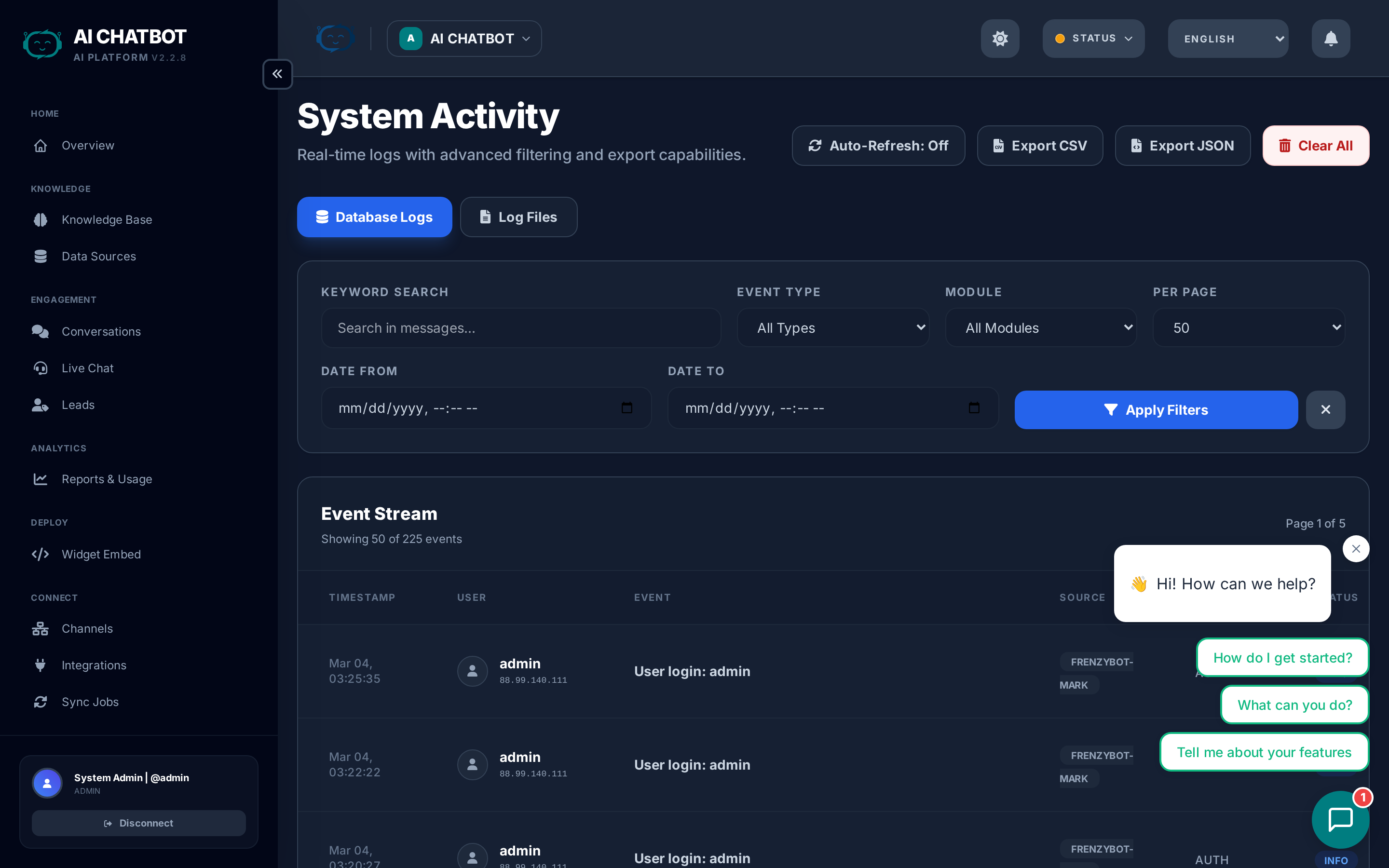
Task: Open the All Modules dropdown
Action: click(x=1041, y=328)
